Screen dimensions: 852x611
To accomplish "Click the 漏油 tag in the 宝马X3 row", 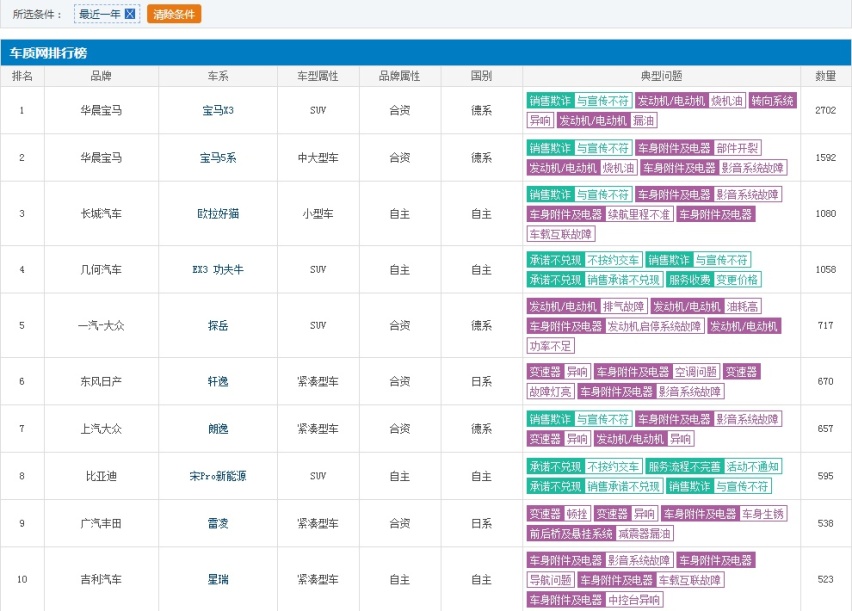I will [644, 120].
